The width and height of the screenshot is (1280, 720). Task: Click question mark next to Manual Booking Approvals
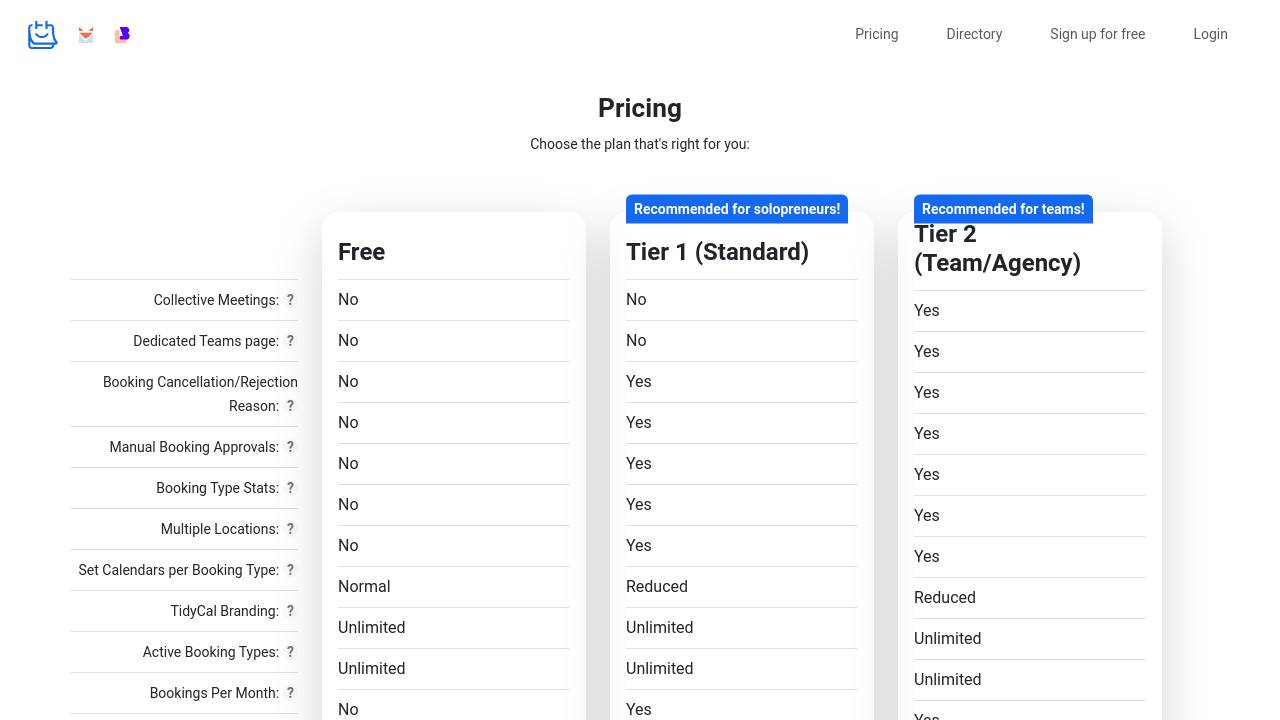290,447
